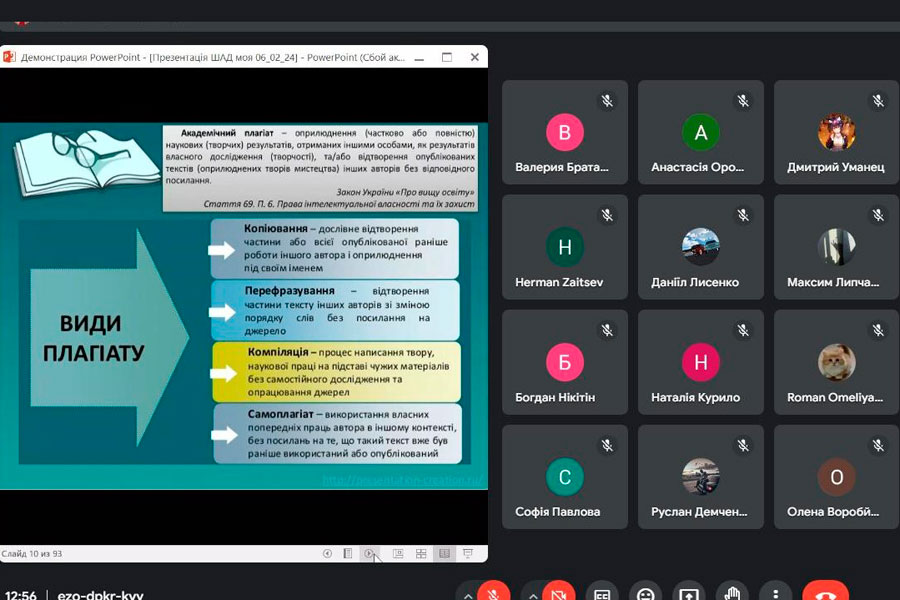Select the Herman Zaitsev avatar circle
The image size is (900, 600).
[x=565, y=247]
